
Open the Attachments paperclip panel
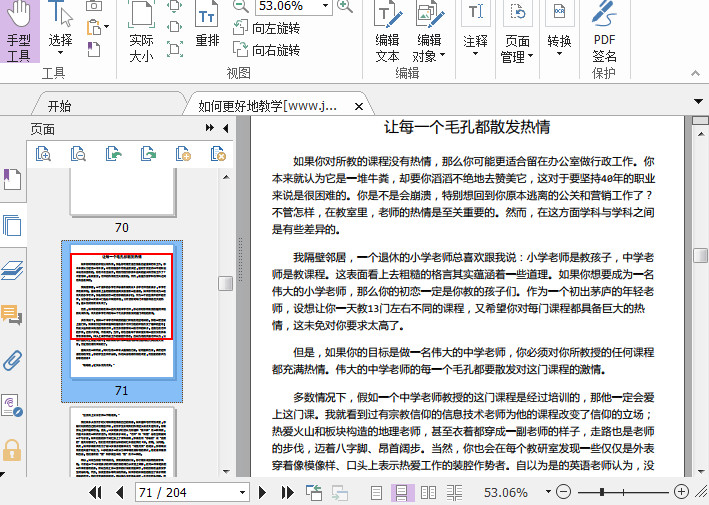(12, 360)
